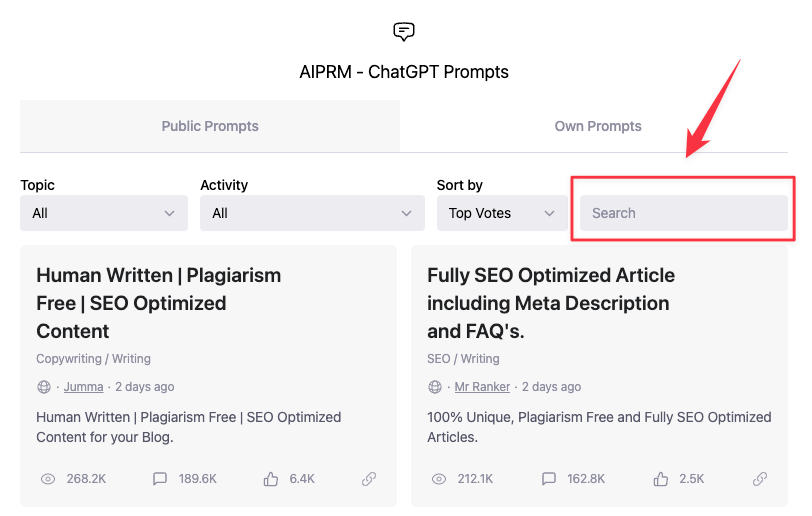
Task: Click globe icon next to Jumma
Action: tap(44, 387)
